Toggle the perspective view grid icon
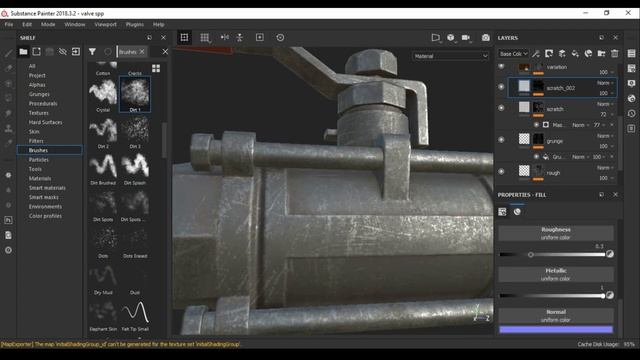The height and width of the screenshot is (360, 640). click(184, 38)
